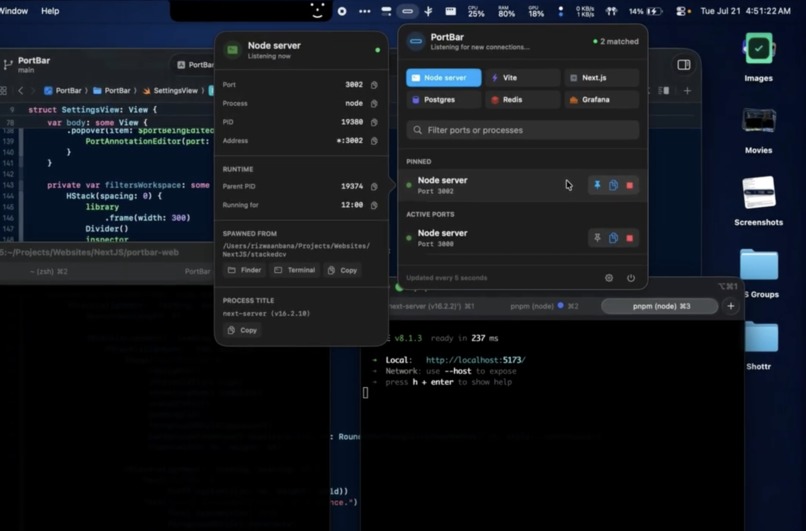Copy address of Node server Port 3002
The width and height of the screenshot is (806, 531).
pos(613,185)
